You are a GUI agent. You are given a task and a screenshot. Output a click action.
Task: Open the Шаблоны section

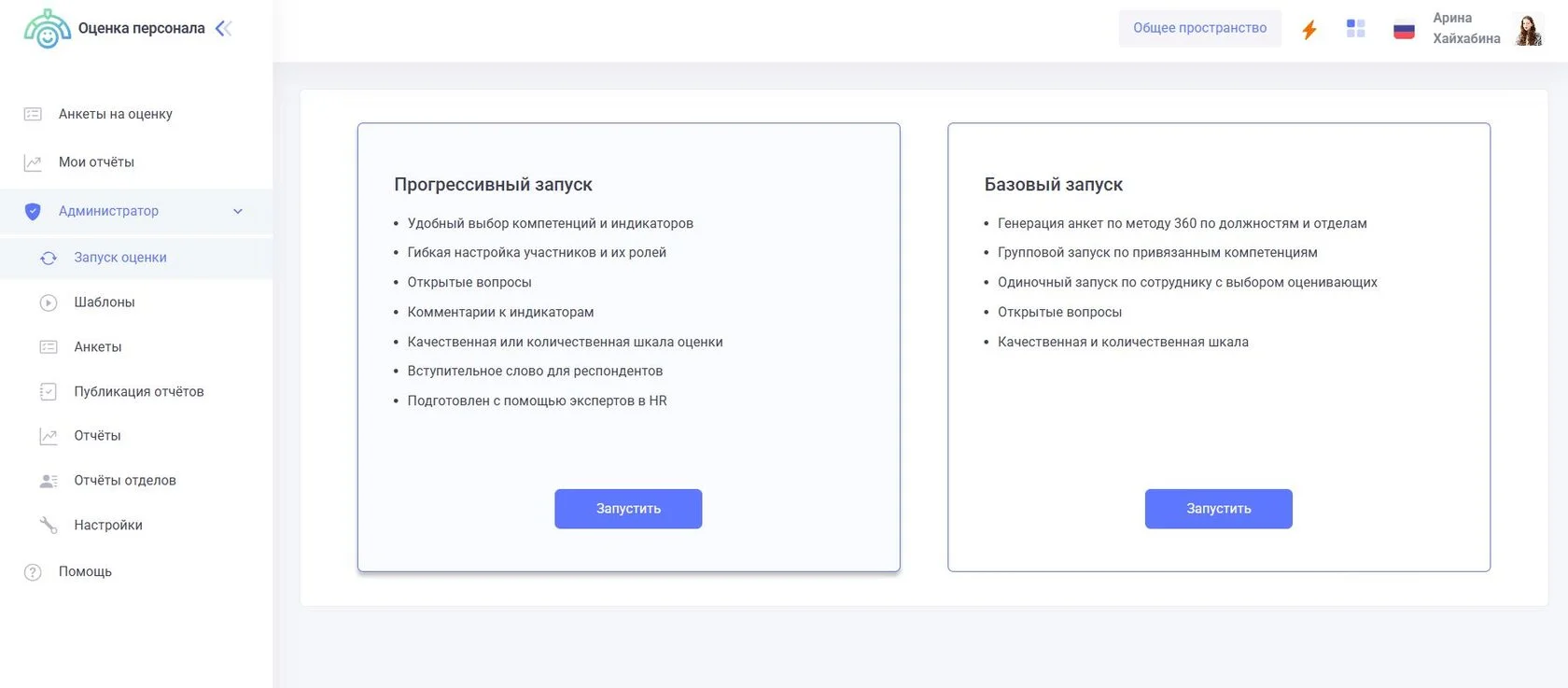pyautogui.click(x=105, y=302)
